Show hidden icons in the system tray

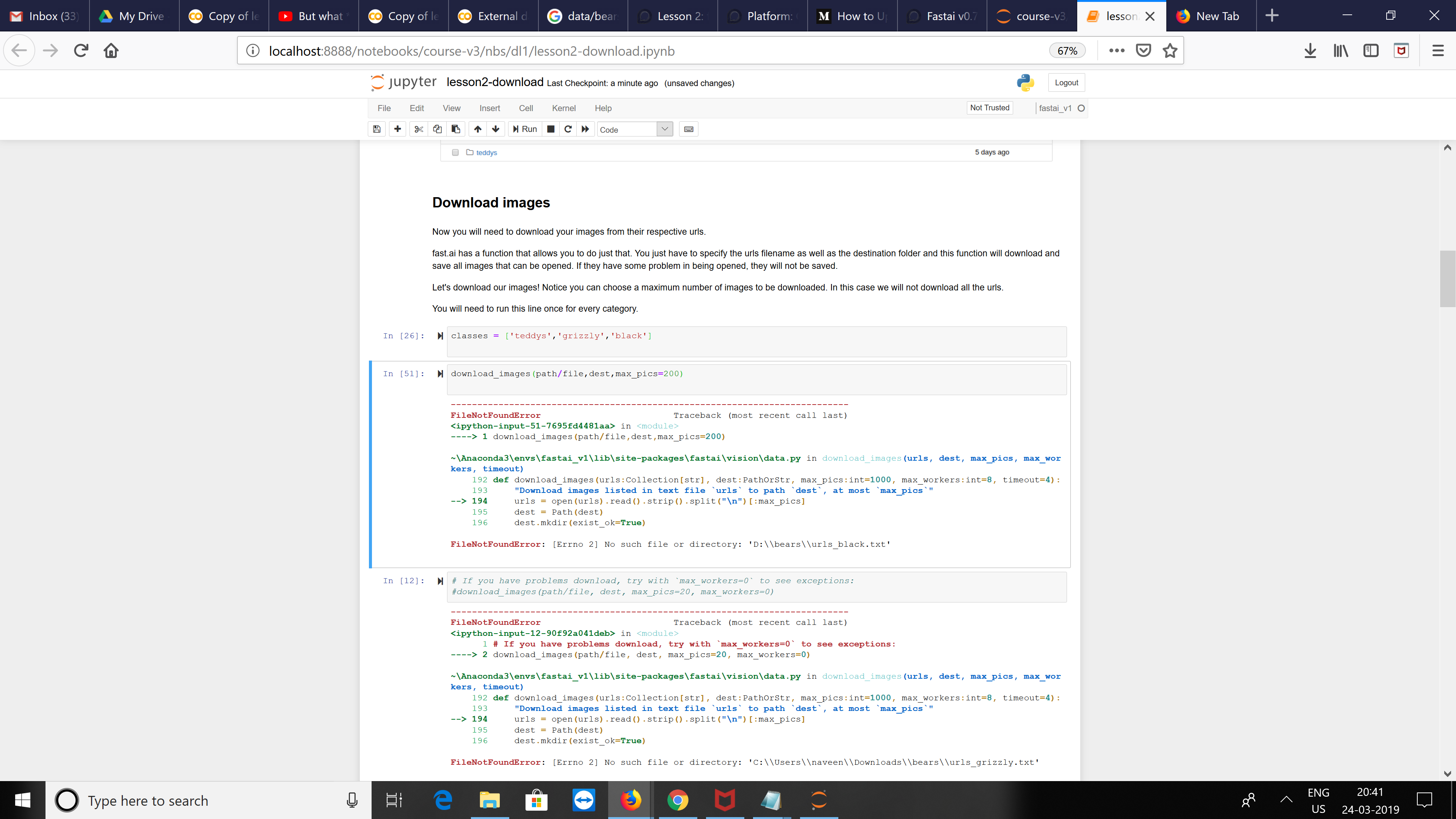coord(1286,799)
